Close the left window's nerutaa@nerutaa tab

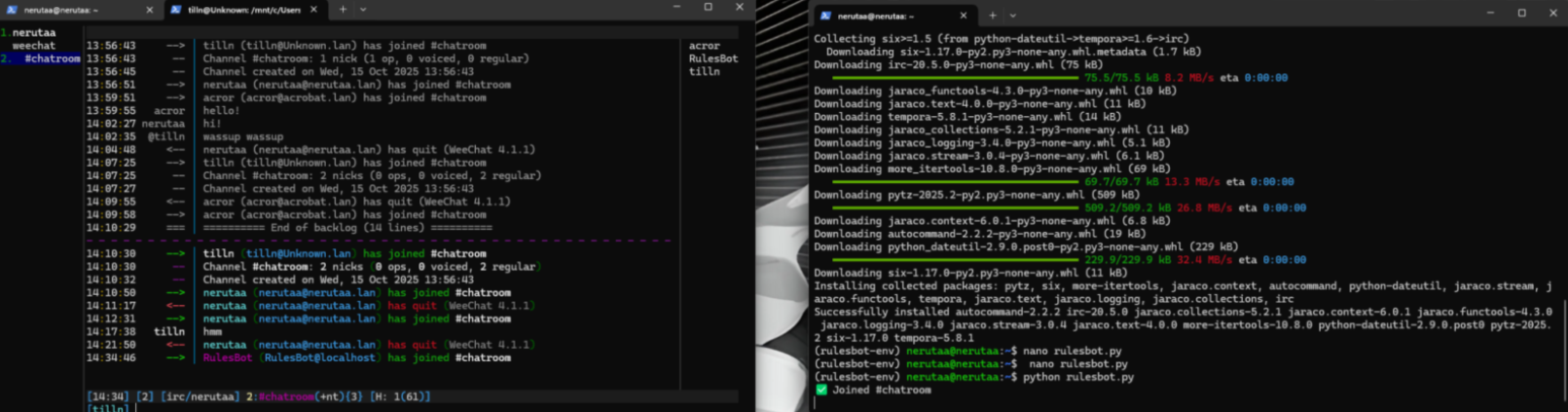pos(149,10)
